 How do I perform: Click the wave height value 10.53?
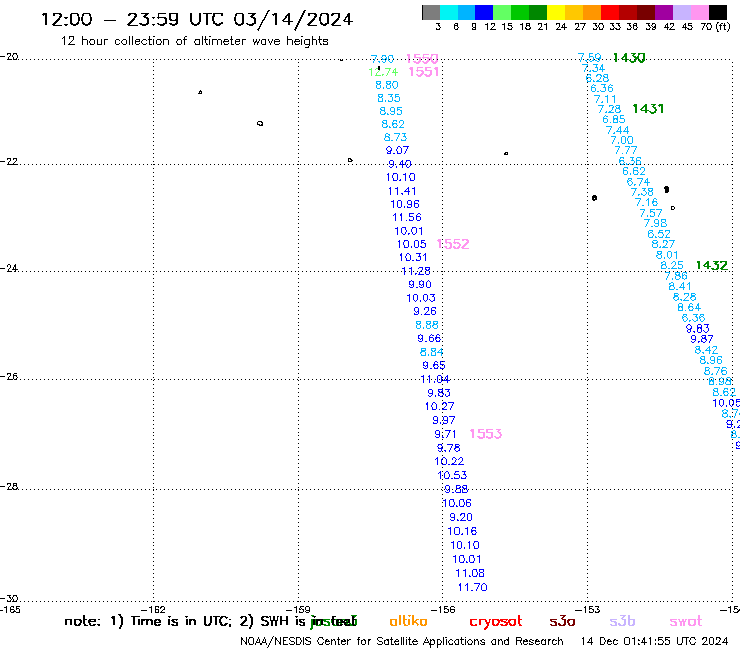click(x=452, y=475)
